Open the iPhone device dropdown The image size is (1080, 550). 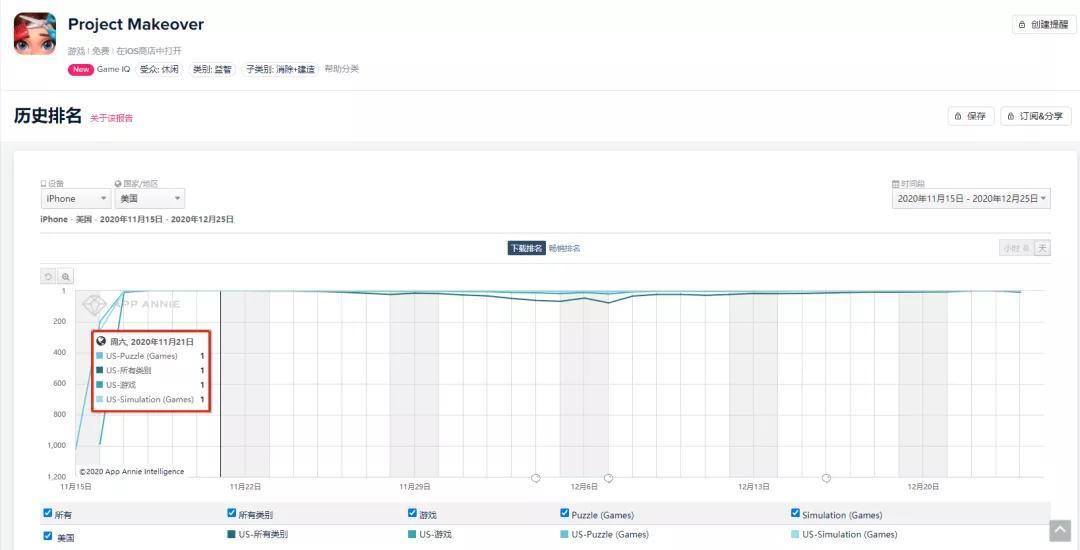pos(76,199)
